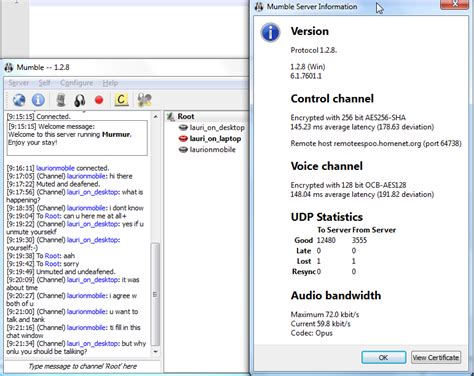
Task: Click laurionmobile link in the 'connected' log line
Action: point(55,168)
